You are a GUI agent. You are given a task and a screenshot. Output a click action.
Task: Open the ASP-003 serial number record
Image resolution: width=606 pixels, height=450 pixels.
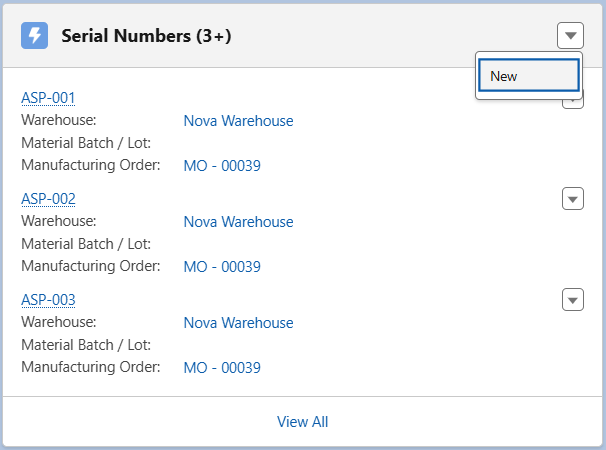[x=48, y=299]
